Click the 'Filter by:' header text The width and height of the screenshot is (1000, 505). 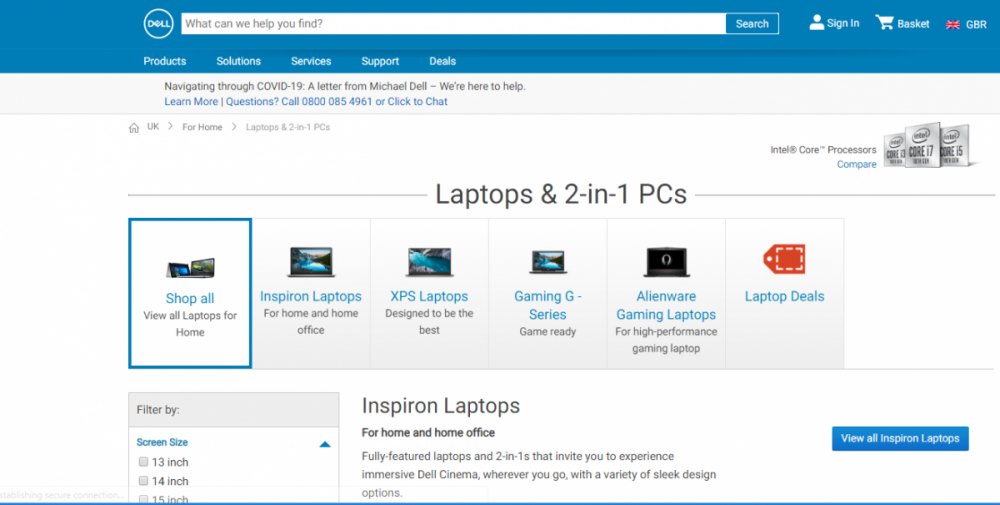[158, 410]
